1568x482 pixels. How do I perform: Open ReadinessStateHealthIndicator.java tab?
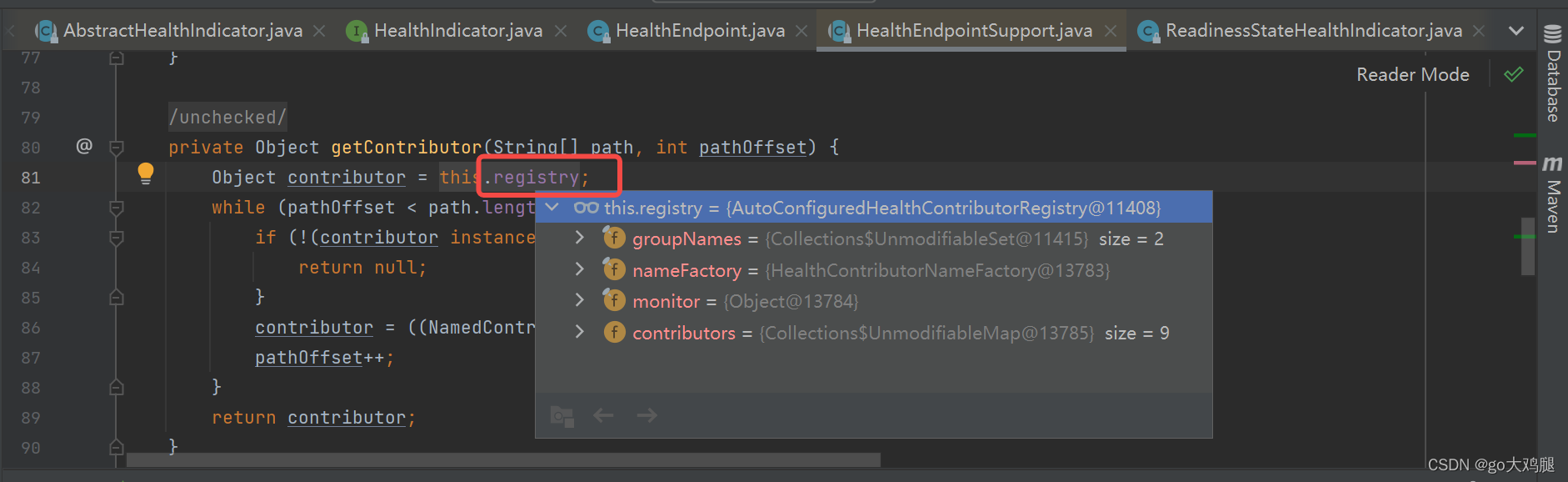(x=1314, y=31)
